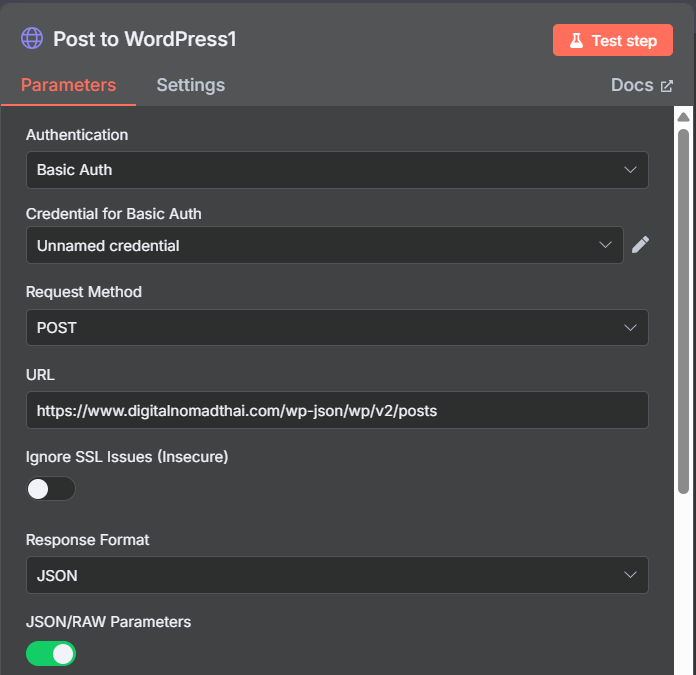Disable the JSON/RAW Parameters toggle
This screenshot has width=696, height=675.
51,654
